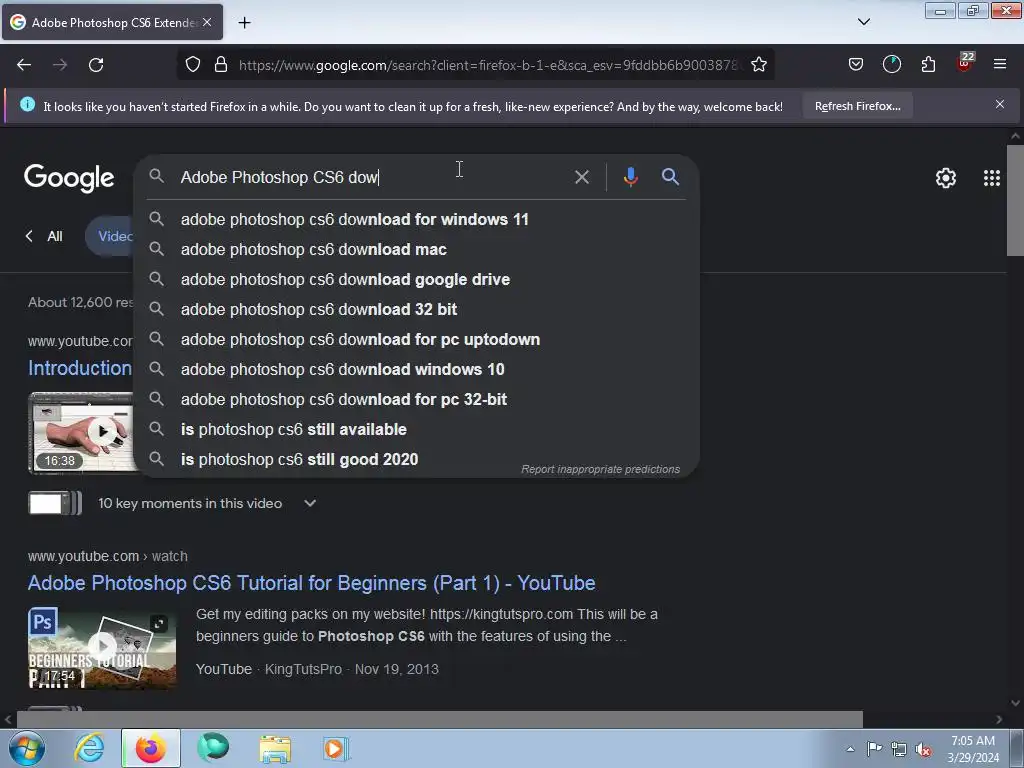
Task: Open the taskbar clock showing 7:05 AM
Action: pos(972,749)
